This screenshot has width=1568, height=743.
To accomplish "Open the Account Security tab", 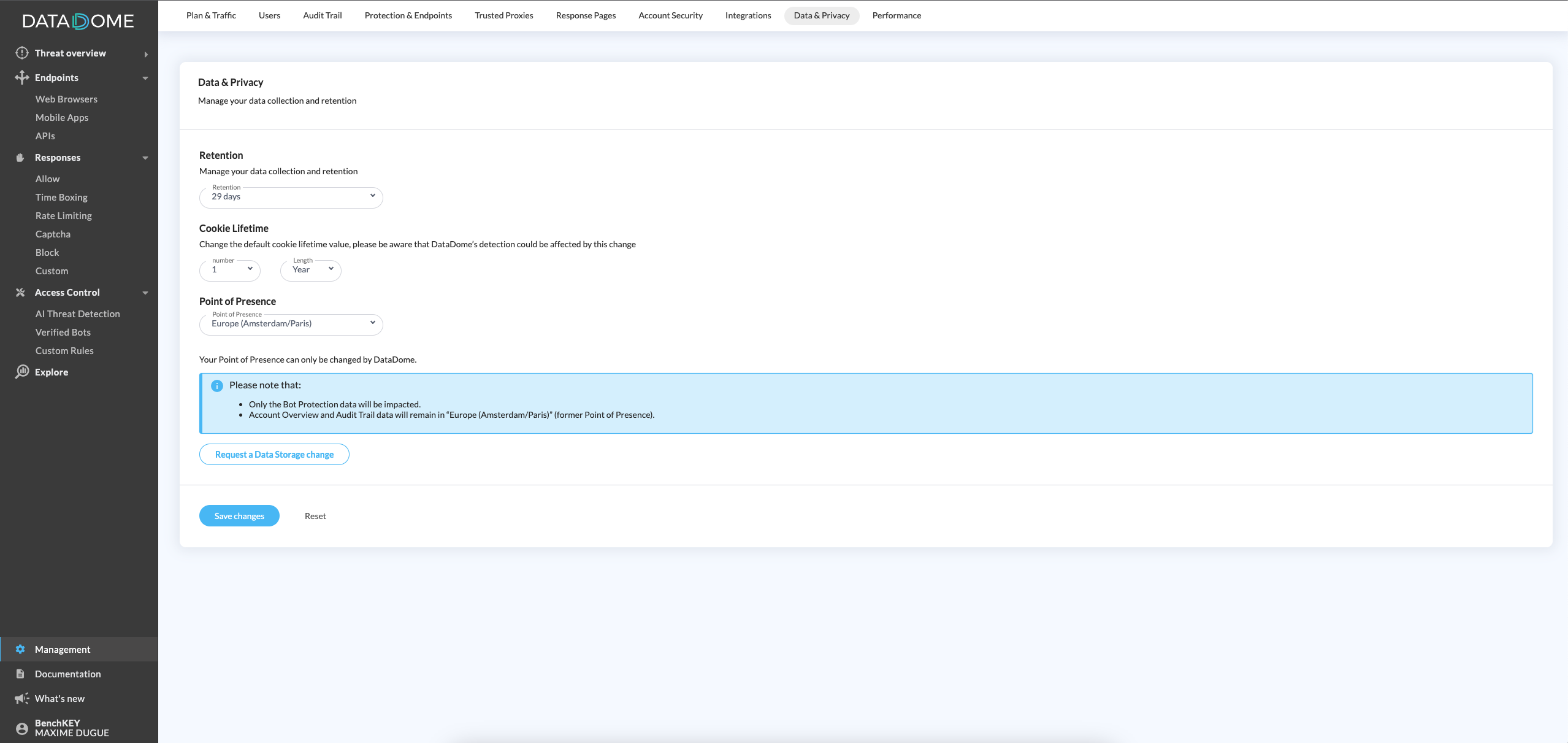I will 670,15.
